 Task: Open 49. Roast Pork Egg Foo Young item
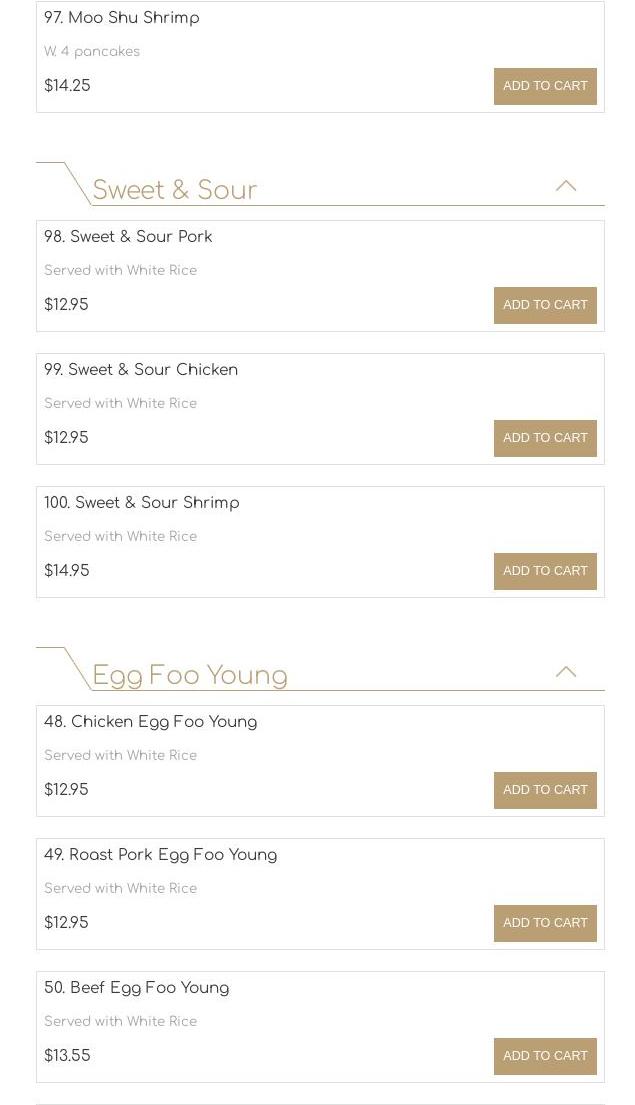pos(160,856)
